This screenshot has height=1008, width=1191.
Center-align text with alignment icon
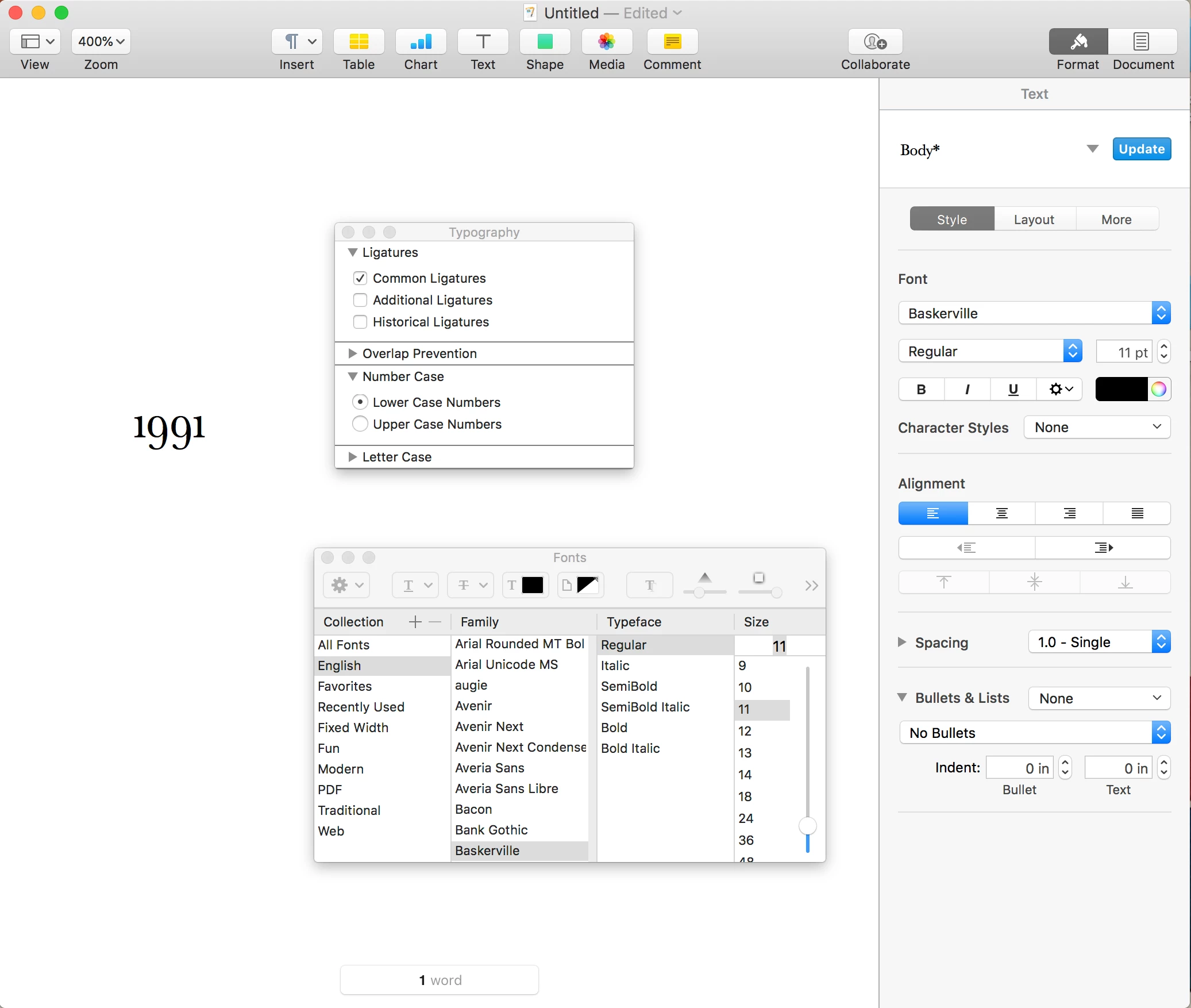click(x=1001, y=513)
